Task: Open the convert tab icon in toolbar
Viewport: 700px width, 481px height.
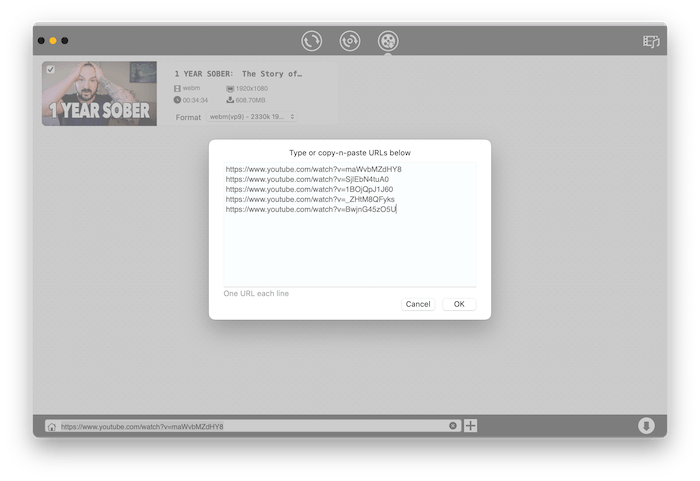Action: pos(312,41)
